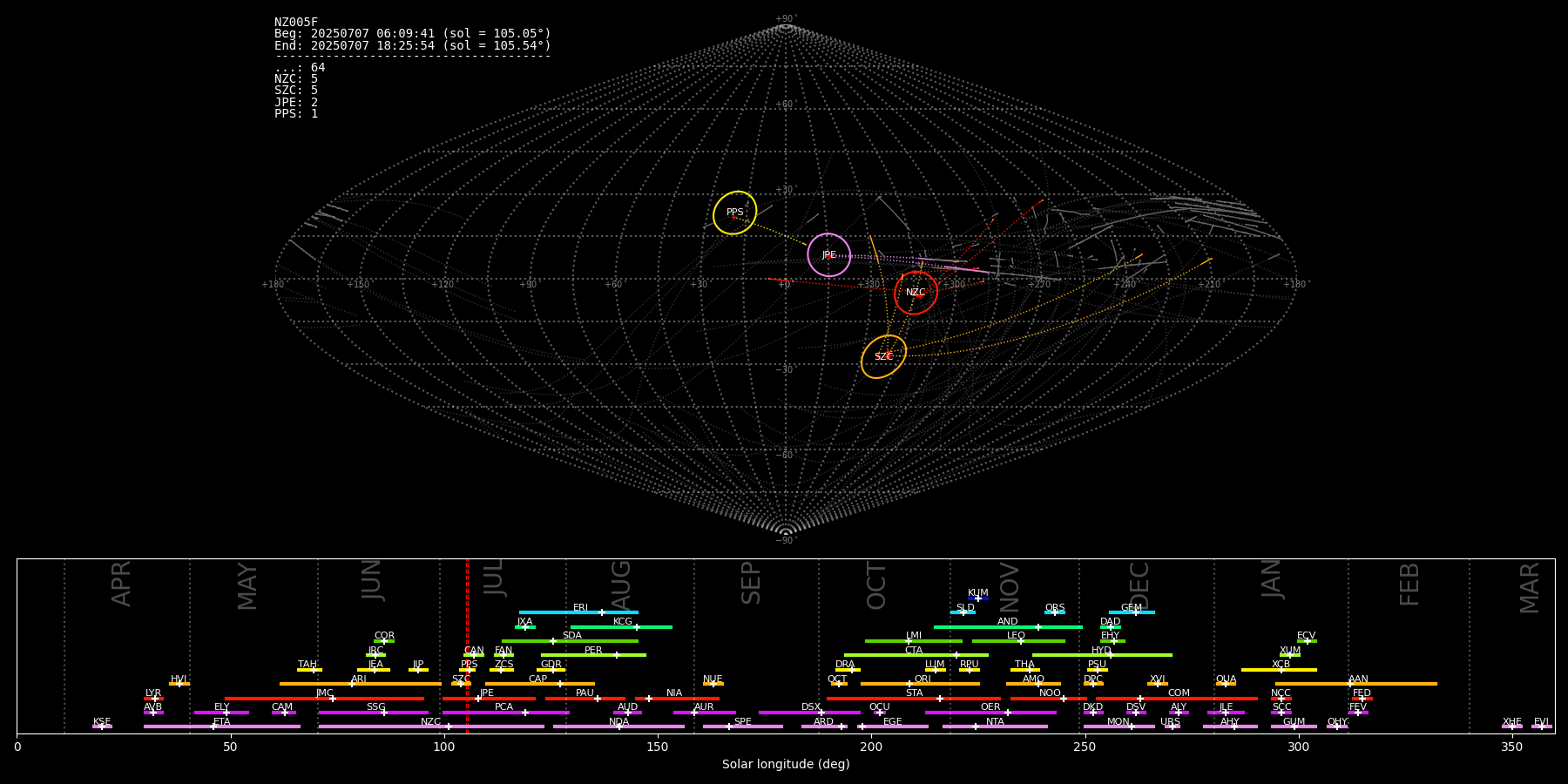Click the red JMC shower bar
Image resolution: width=1568 pixels, height=784 pixels.
pos(325,699)
